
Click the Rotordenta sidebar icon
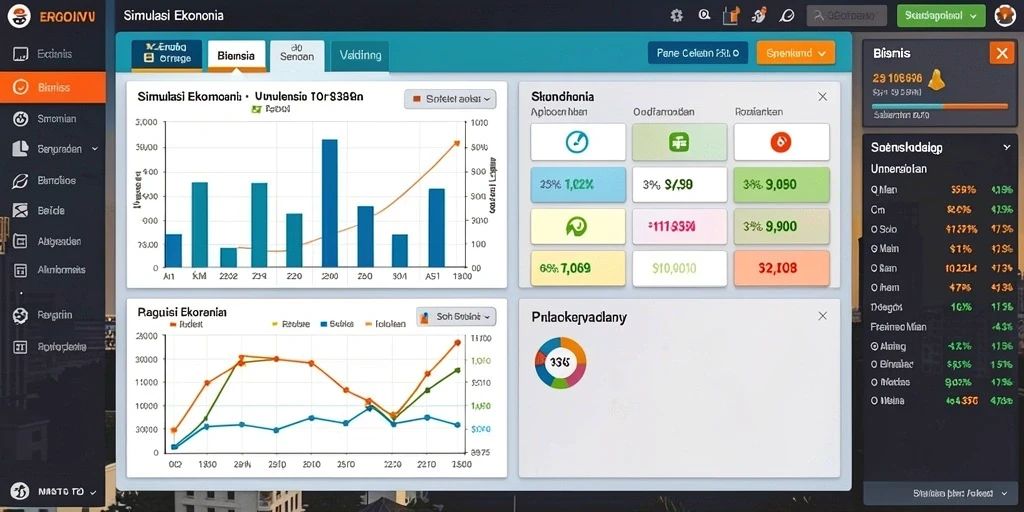coord(20,347)
